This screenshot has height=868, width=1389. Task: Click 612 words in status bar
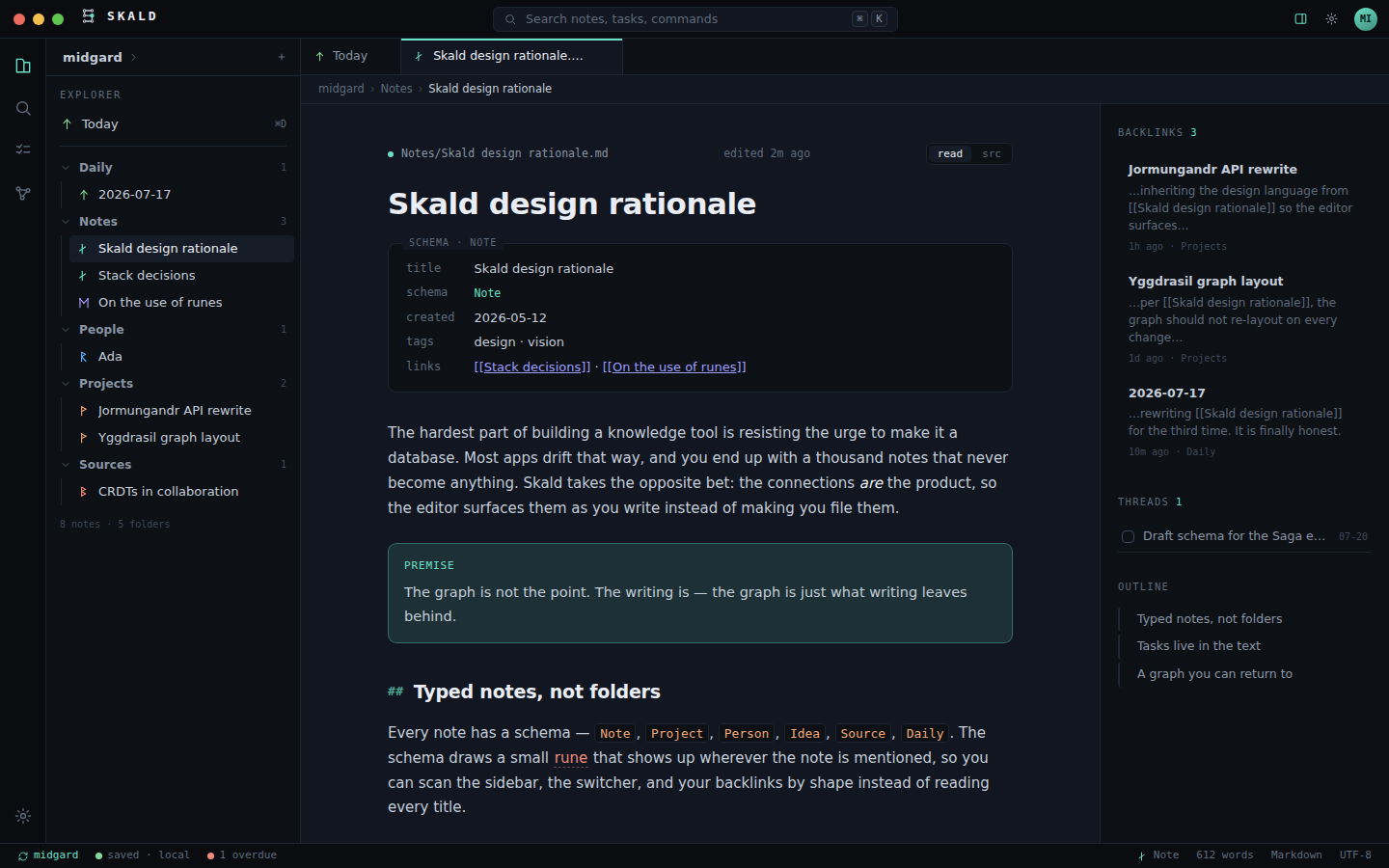coord(1225,855)
